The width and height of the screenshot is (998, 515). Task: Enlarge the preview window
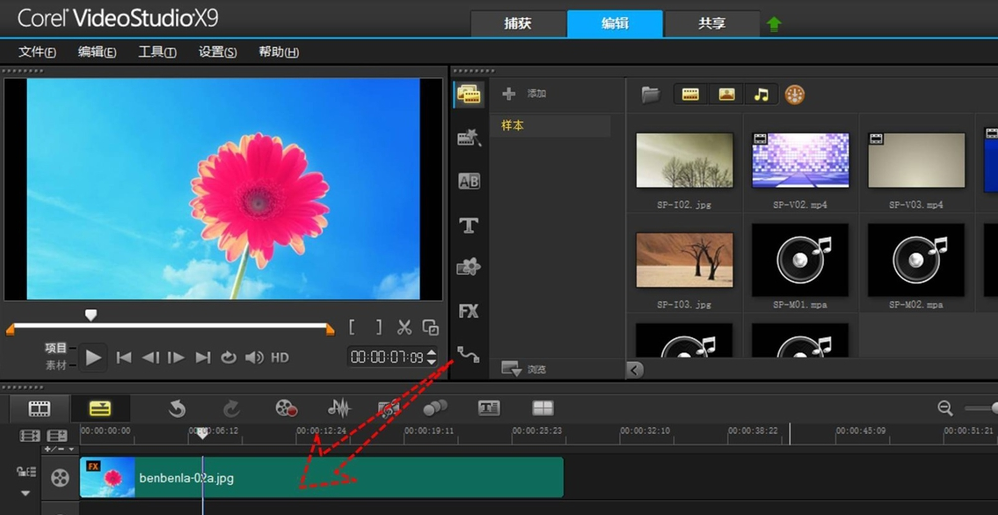coord(431,327)
